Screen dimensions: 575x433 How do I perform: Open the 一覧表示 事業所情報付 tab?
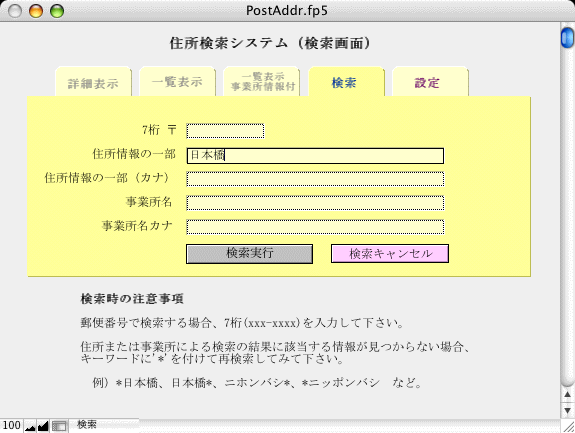tap(262, 82)
